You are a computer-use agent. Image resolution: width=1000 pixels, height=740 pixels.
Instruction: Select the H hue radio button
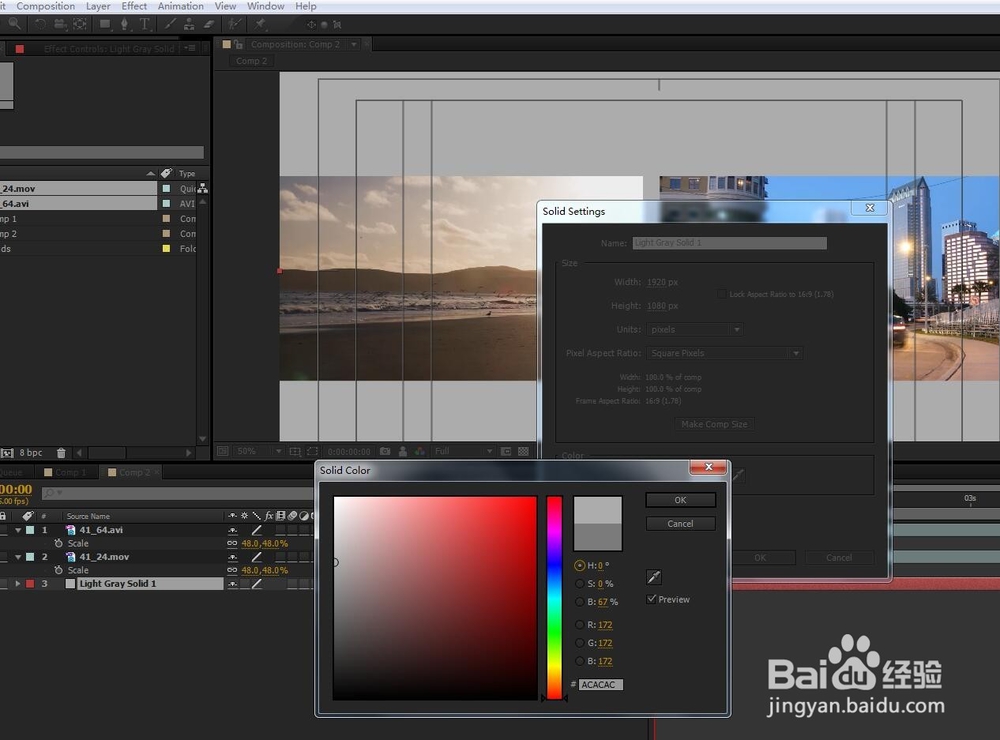[580, 565]
